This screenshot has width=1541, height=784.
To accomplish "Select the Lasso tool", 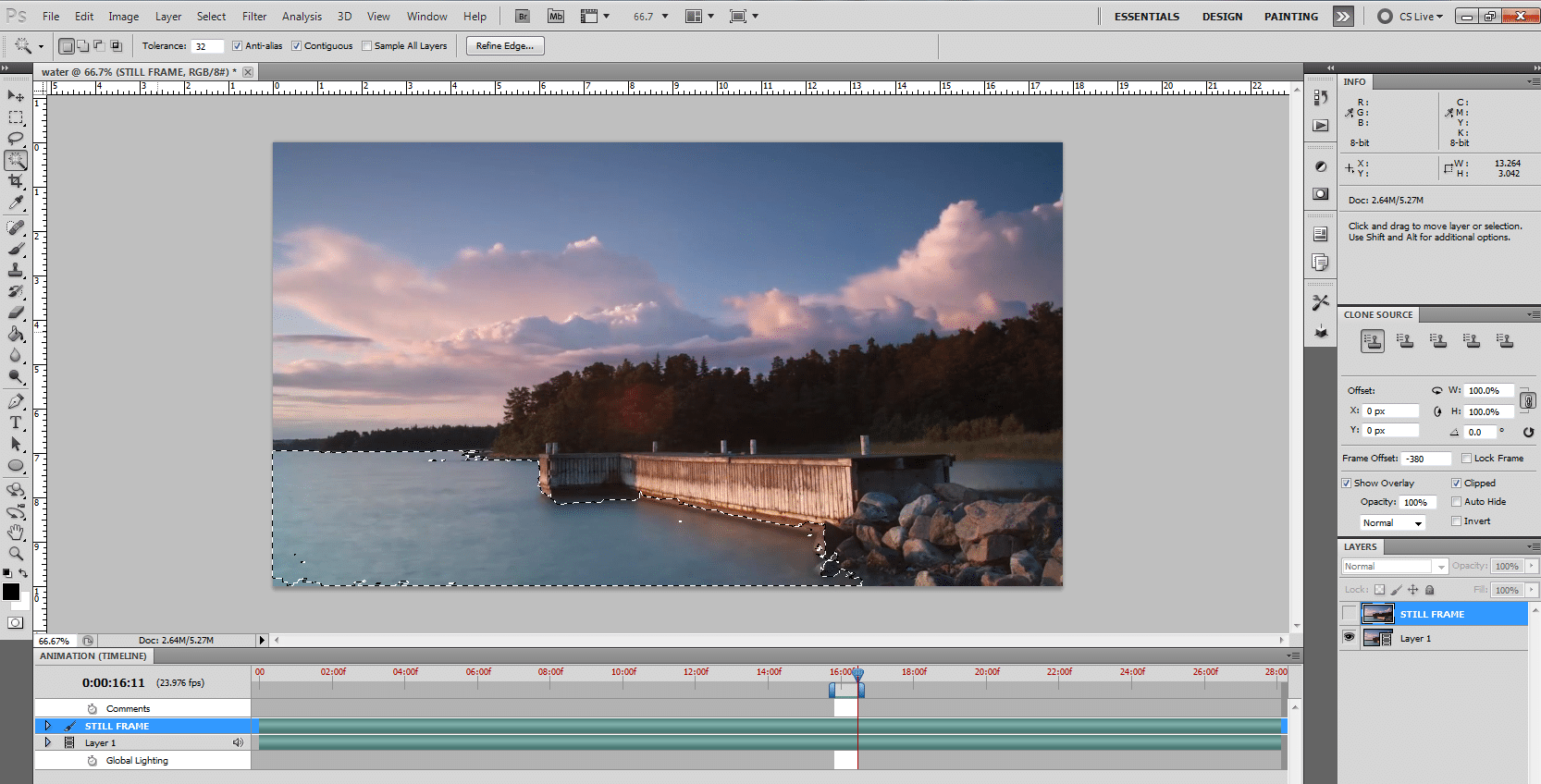I will point(16,139).
